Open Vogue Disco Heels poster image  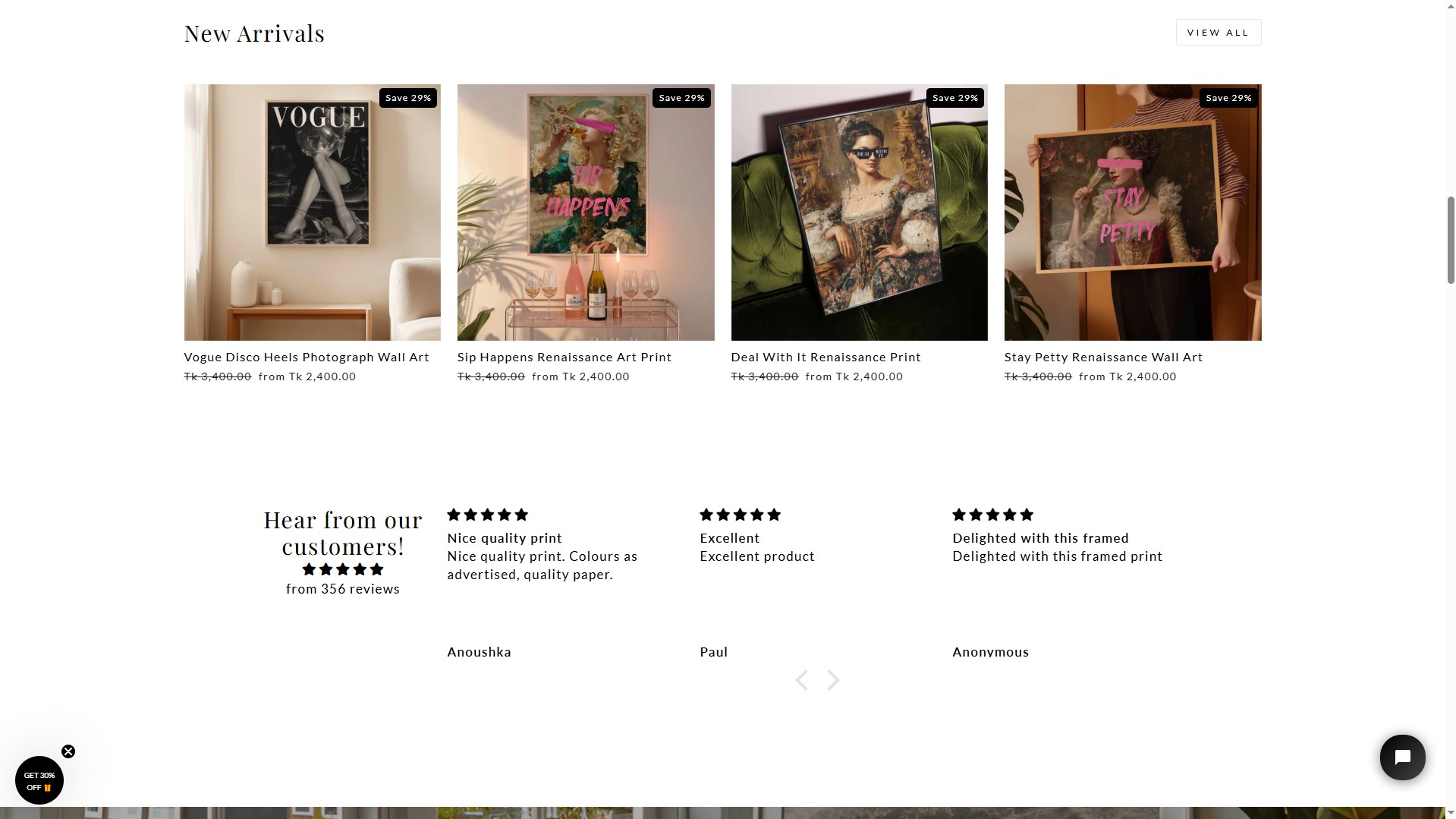[312, 212]
